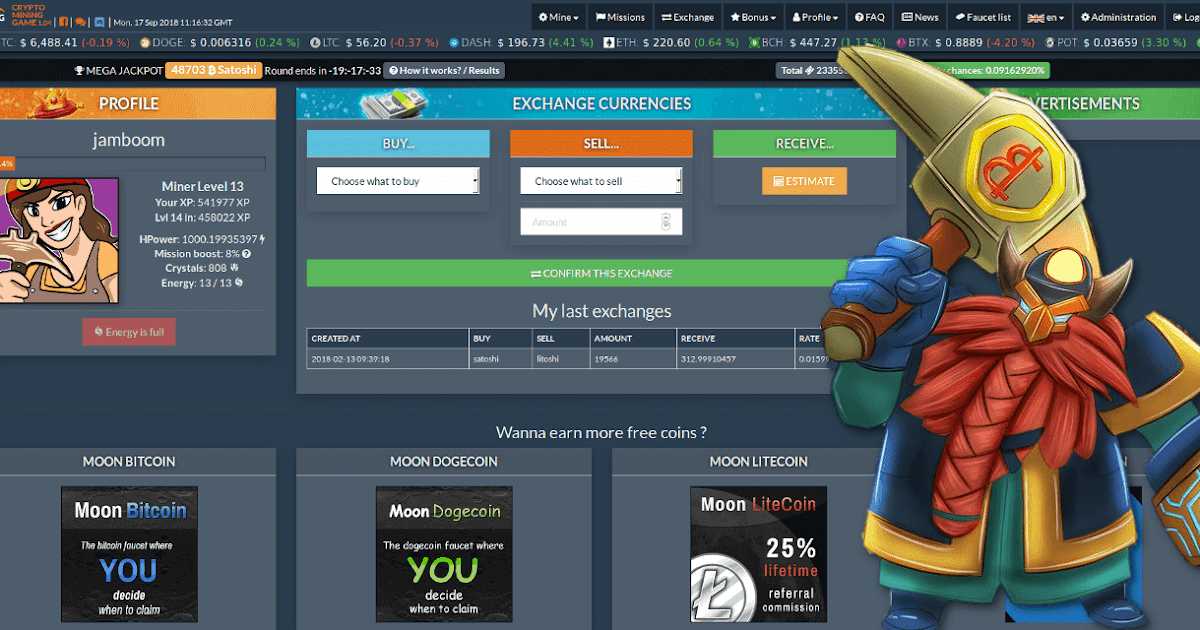
Task: Click the 'Miner Level 13' text
Action: [203, 187]
